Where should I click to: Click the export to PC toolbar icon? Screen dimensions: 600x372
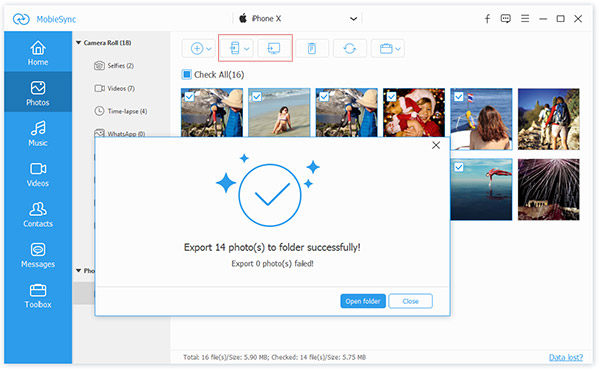pyautogui.click(x=274, y=48)
